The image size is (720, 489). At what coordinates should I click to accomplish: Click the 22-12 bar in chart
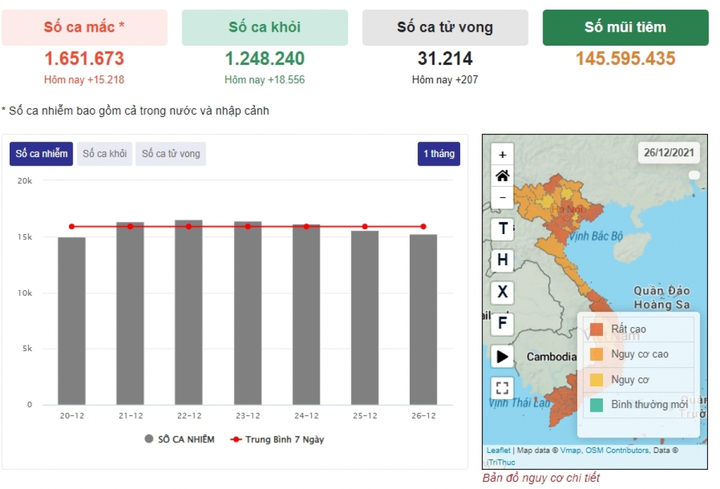(x=189, y=312)
